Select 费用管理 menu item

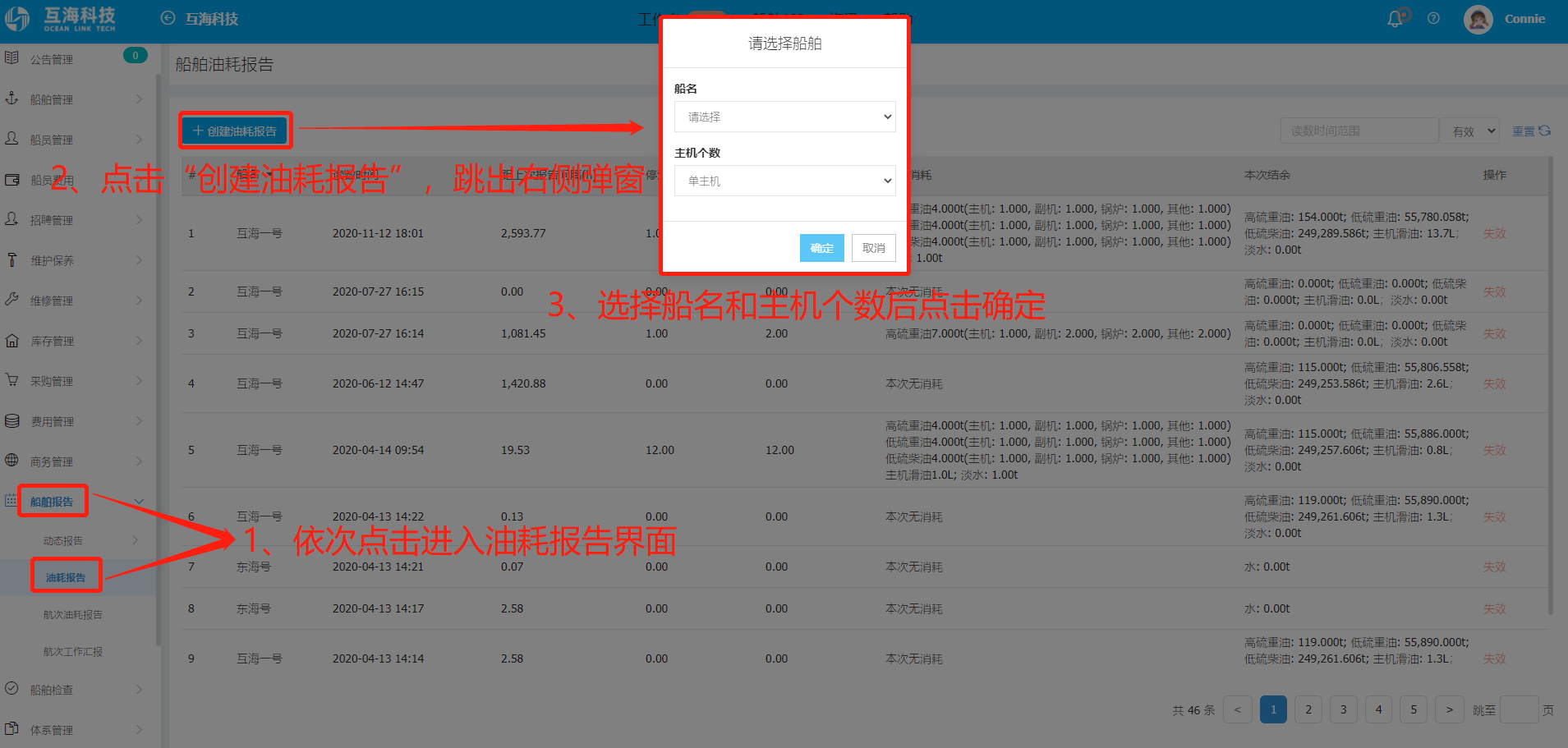52,421
